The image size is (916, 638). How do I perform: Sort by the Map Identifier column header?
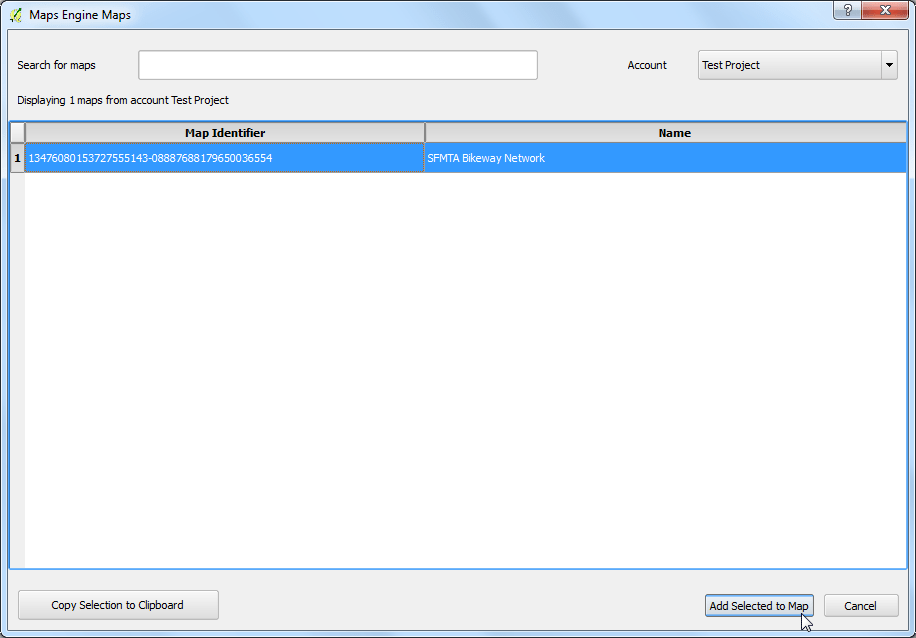[225, 132]
